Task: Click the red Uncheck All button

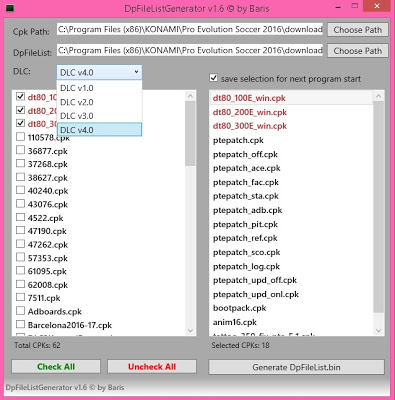Action: point(152,367)
